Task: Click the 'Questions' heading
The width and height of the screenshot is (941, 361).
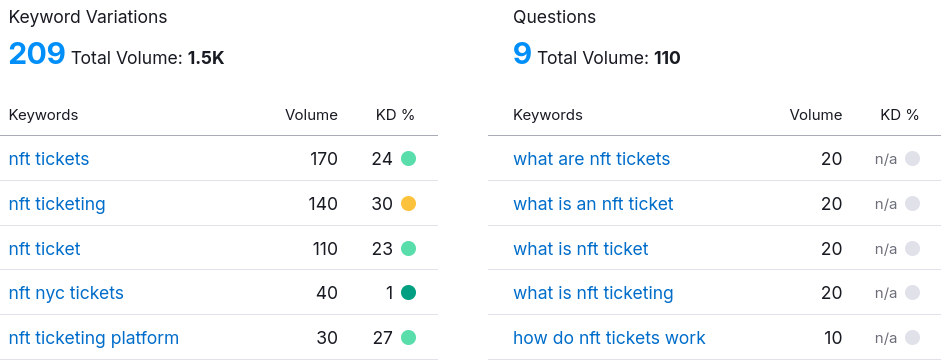Action: pyautogui.click(x=554, y=17)
